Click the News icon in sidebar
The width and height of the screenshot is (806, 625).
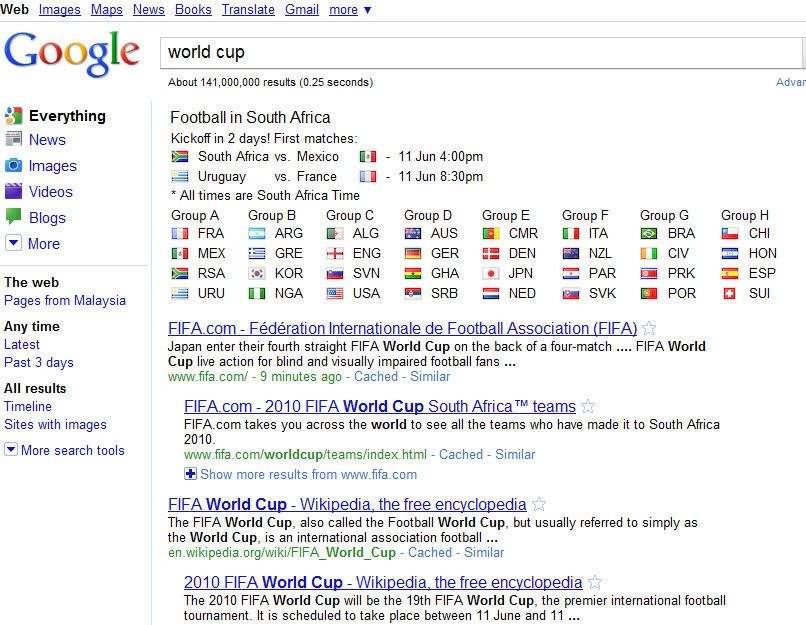click(x=13, y=139)
